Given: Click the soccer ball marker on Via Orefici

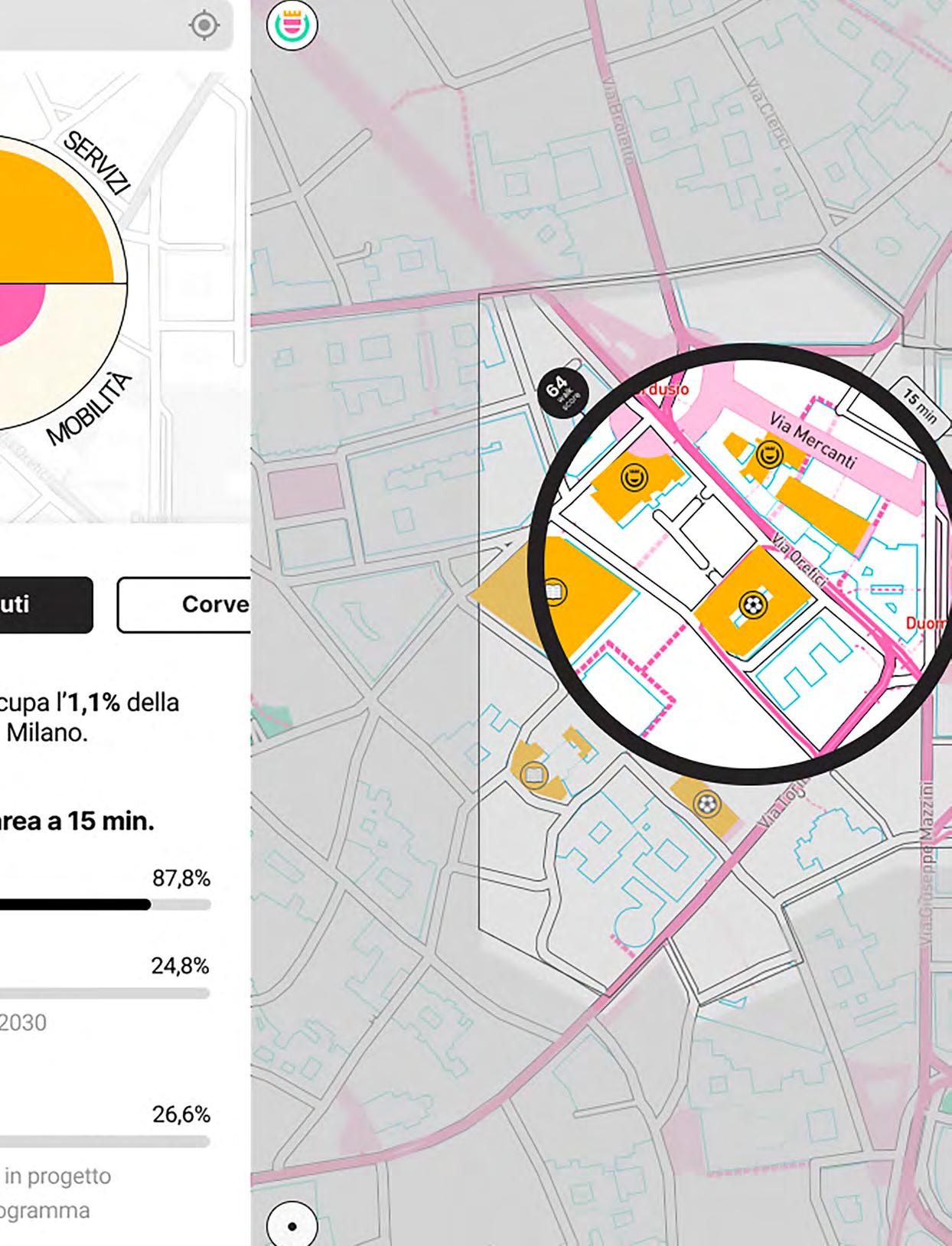Looking at the screenshot, I should click(753, 606).
